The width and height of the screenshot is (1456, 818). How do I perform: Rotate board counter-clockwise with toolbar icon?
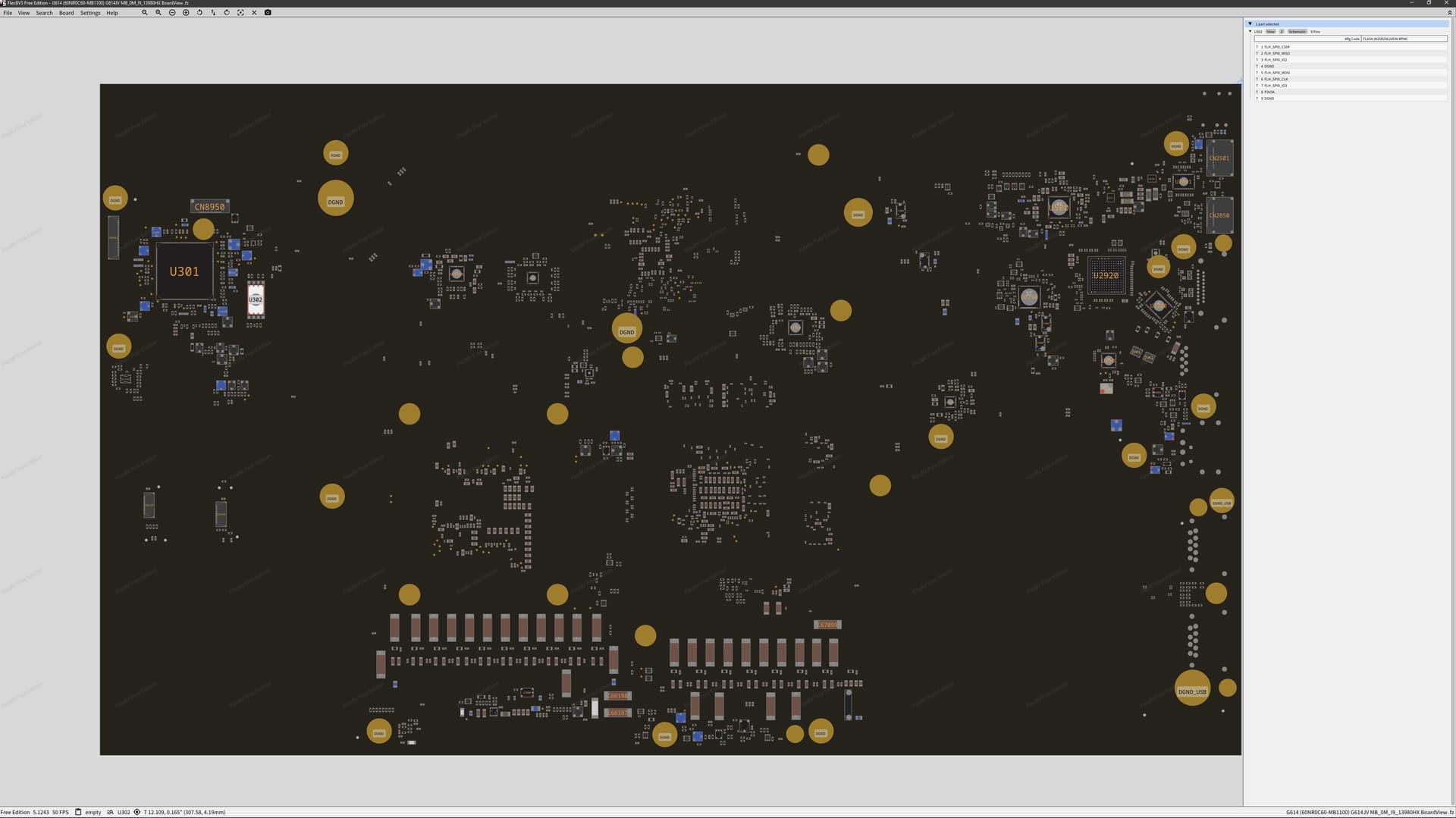tap(199, 13)
